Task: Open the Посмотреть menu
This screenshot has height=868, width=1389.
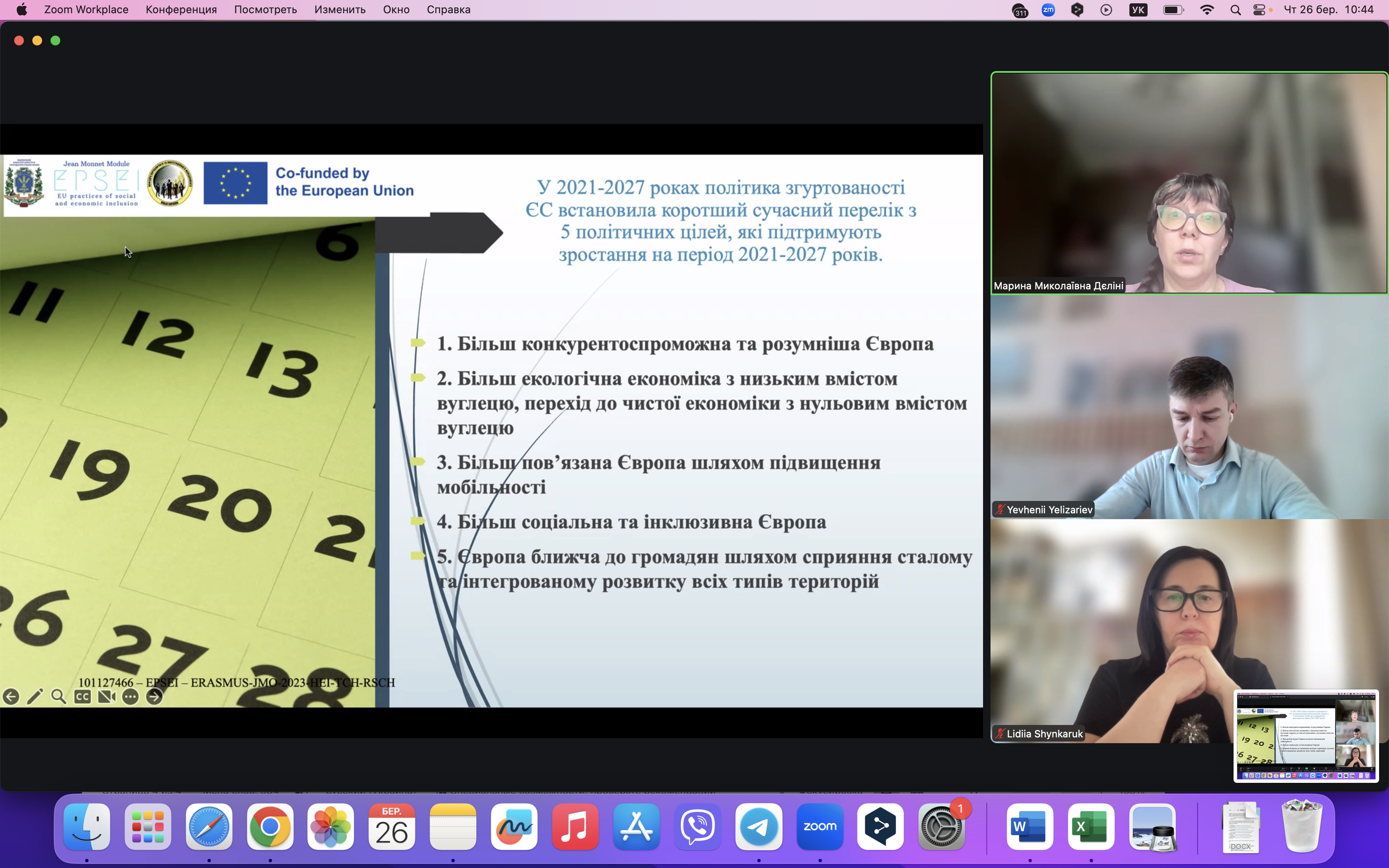Action: point(265,10)
